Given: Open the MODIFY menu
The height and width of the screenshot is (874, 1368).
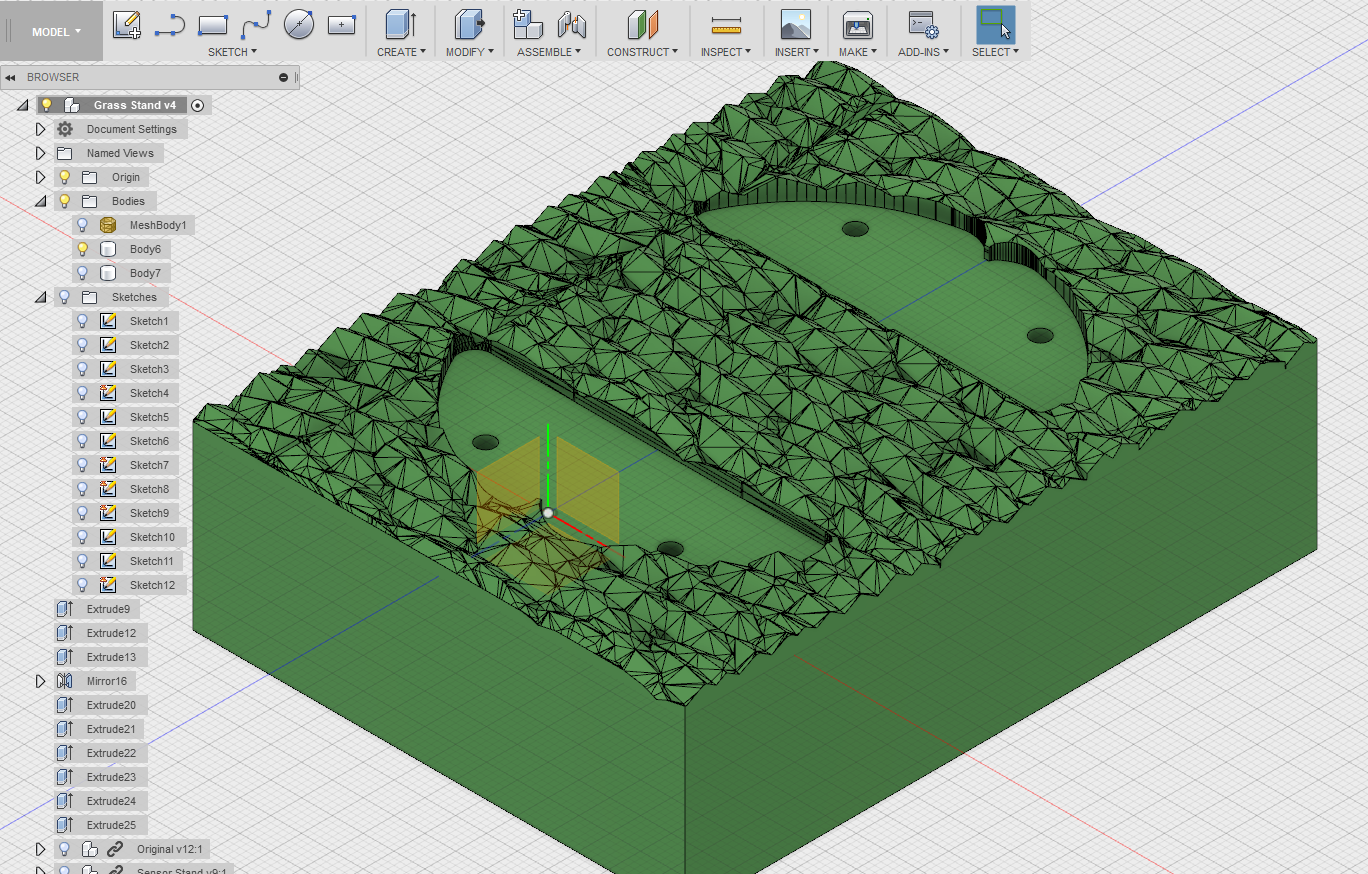Looking at the screenshot, I should tap(469, 52).
